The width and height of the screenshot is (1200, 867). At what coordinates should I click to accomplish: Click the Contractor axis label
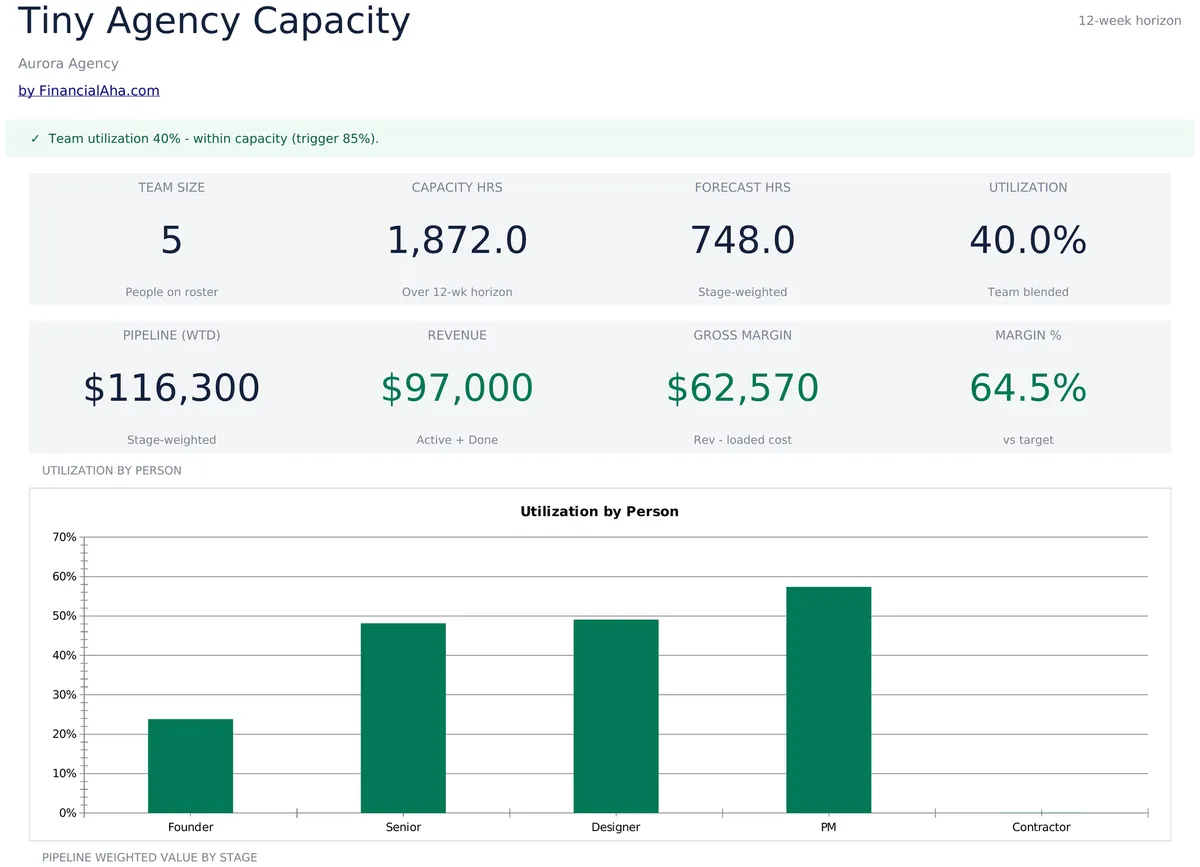tap(1041, 827)
